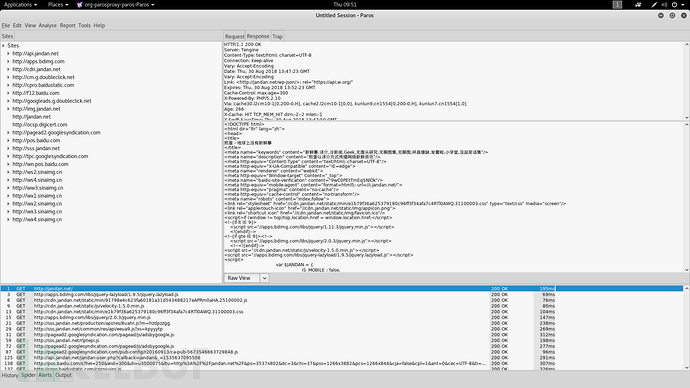690x388 pixels.
Task: Open the Edit menu
Action: [17, 26]
